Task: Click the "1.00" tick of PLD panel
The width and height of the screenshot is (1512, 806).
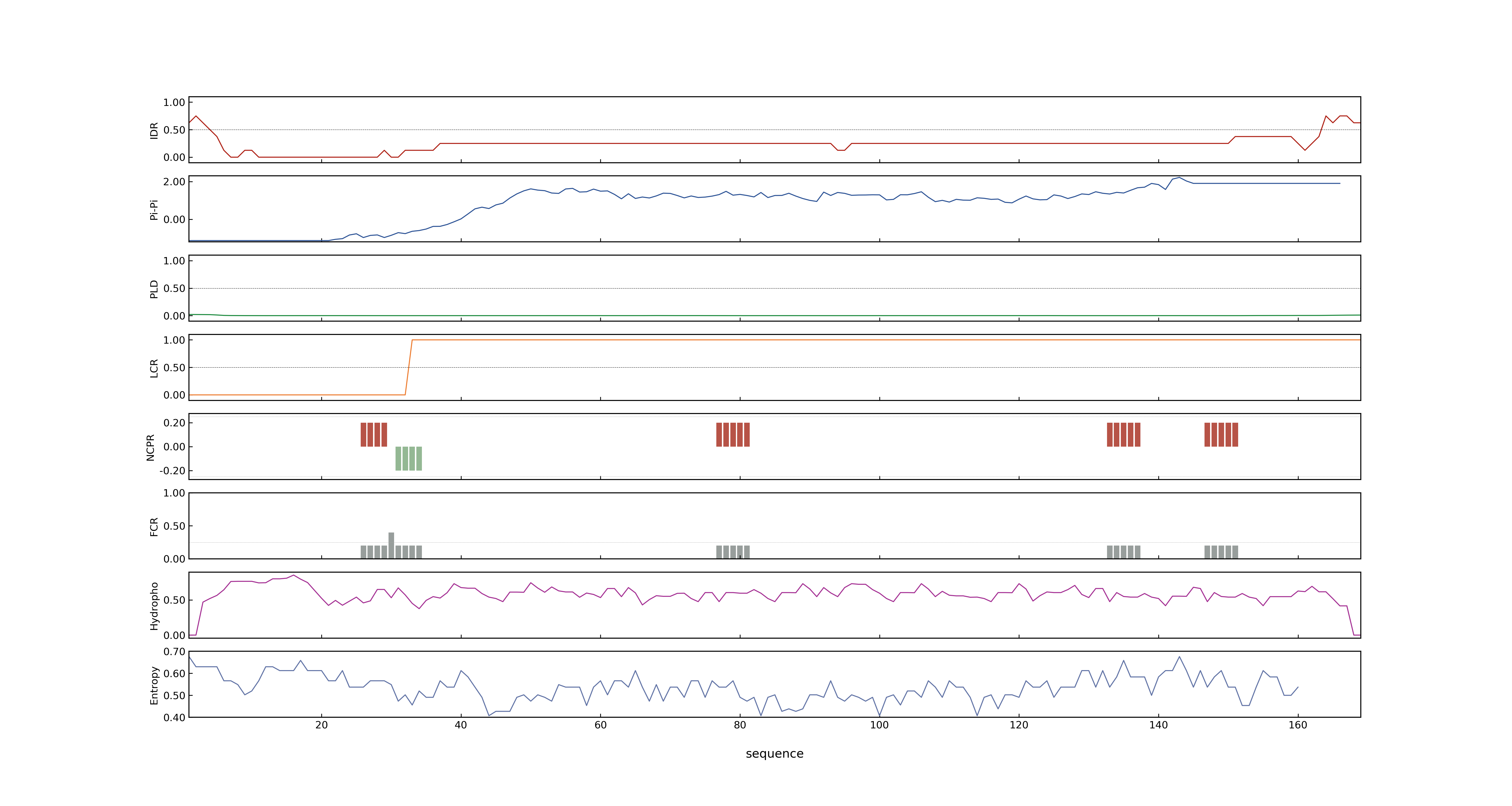Action: point(174,261)
